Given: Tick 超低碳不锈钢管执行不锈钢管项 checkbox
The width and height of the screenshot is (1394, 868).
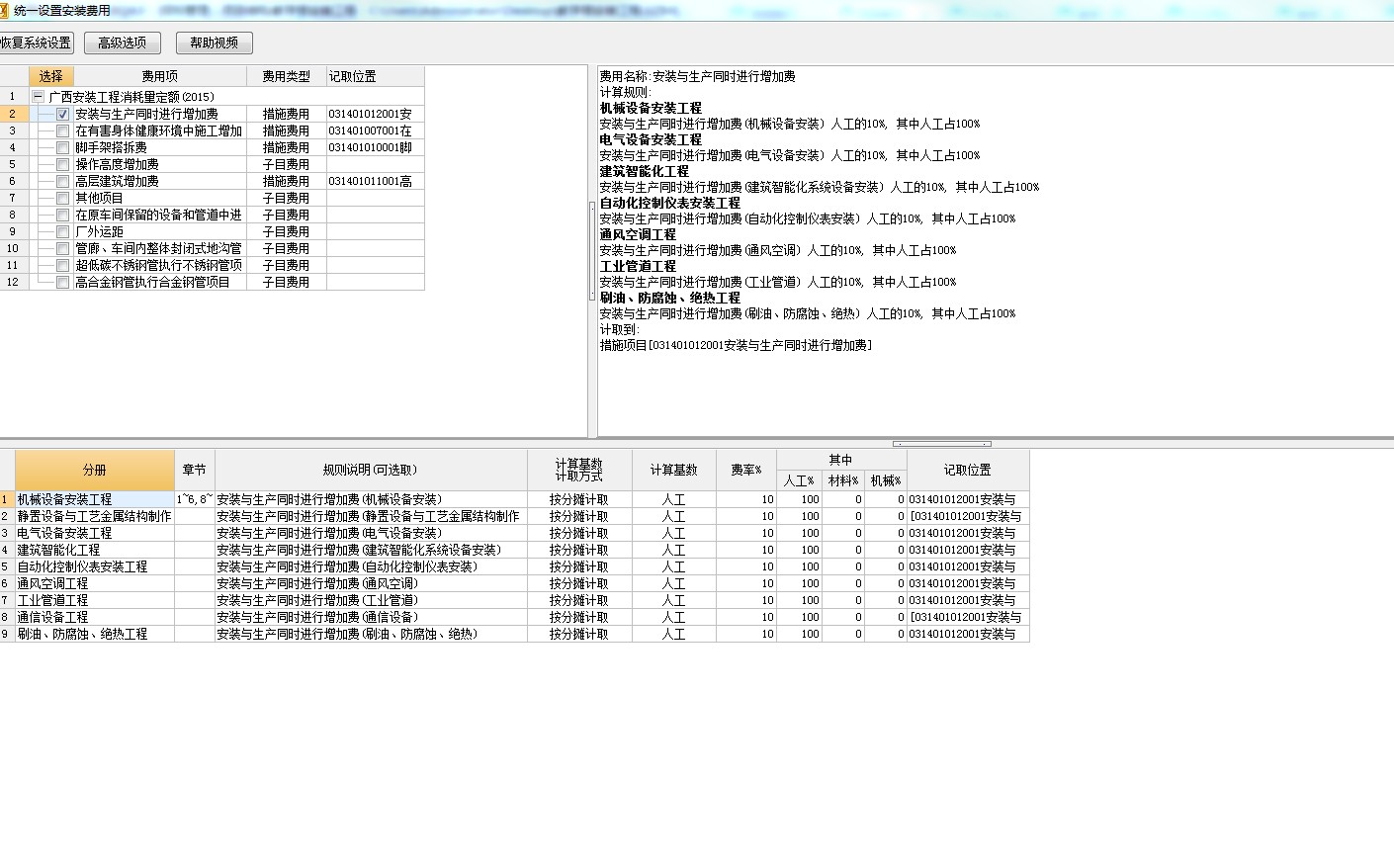Looking at the screenshot, I should point(63,265).
